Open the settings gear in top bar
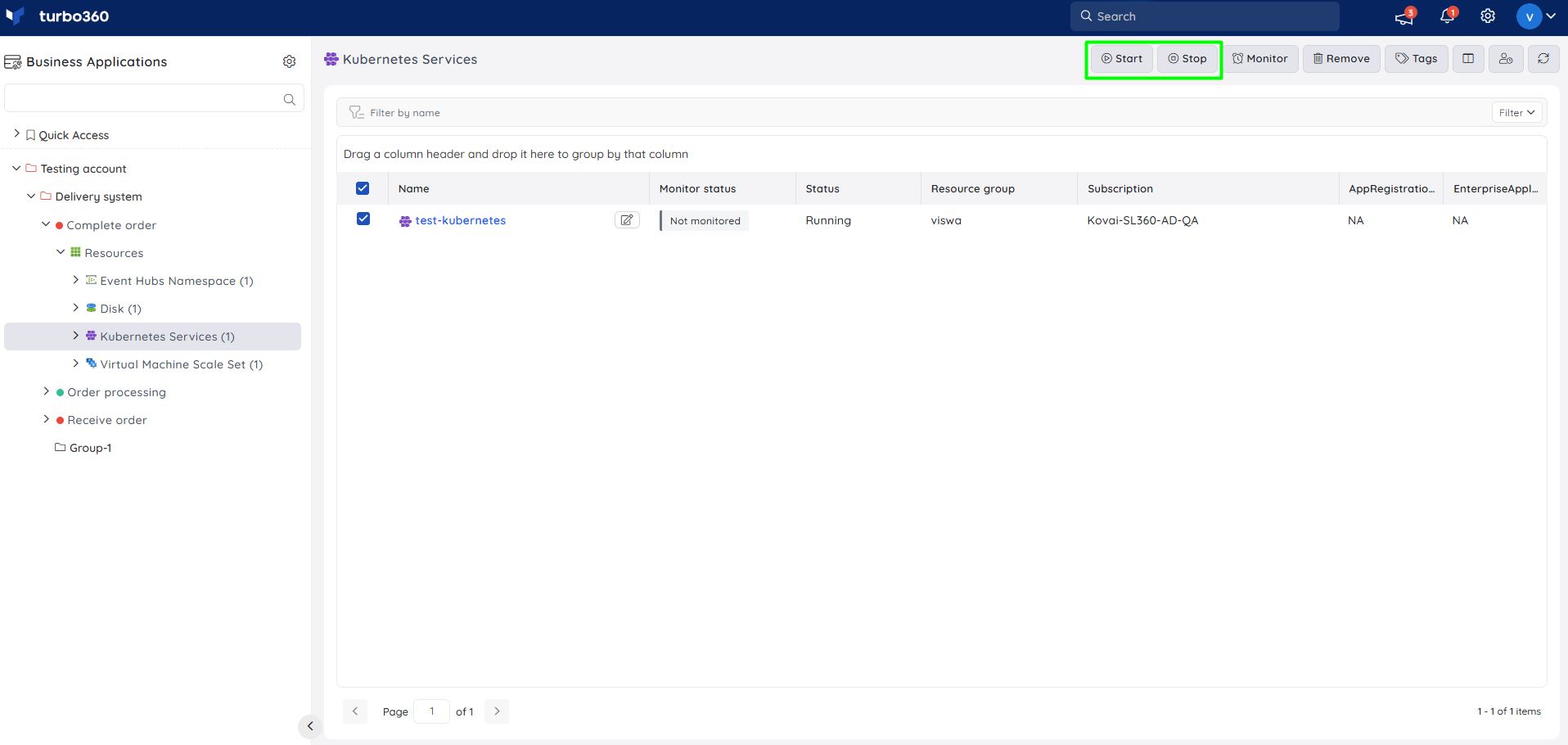Screen dimensions: 1568x745 [x=1488, y=16]
